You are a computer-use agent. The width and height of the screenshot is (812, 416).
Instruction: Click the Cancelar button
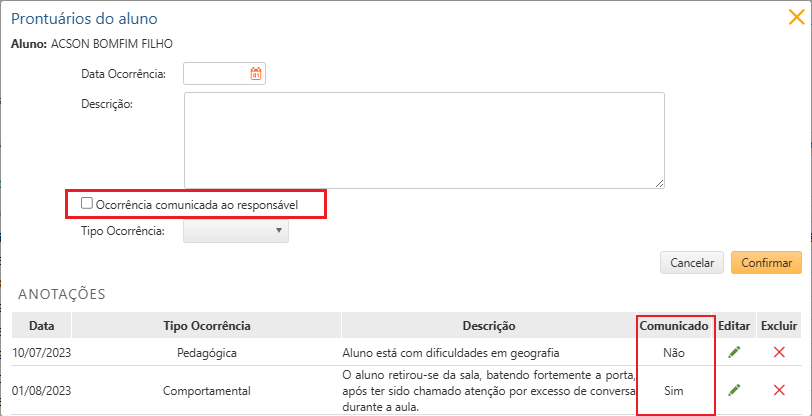(x=691, y=262)
